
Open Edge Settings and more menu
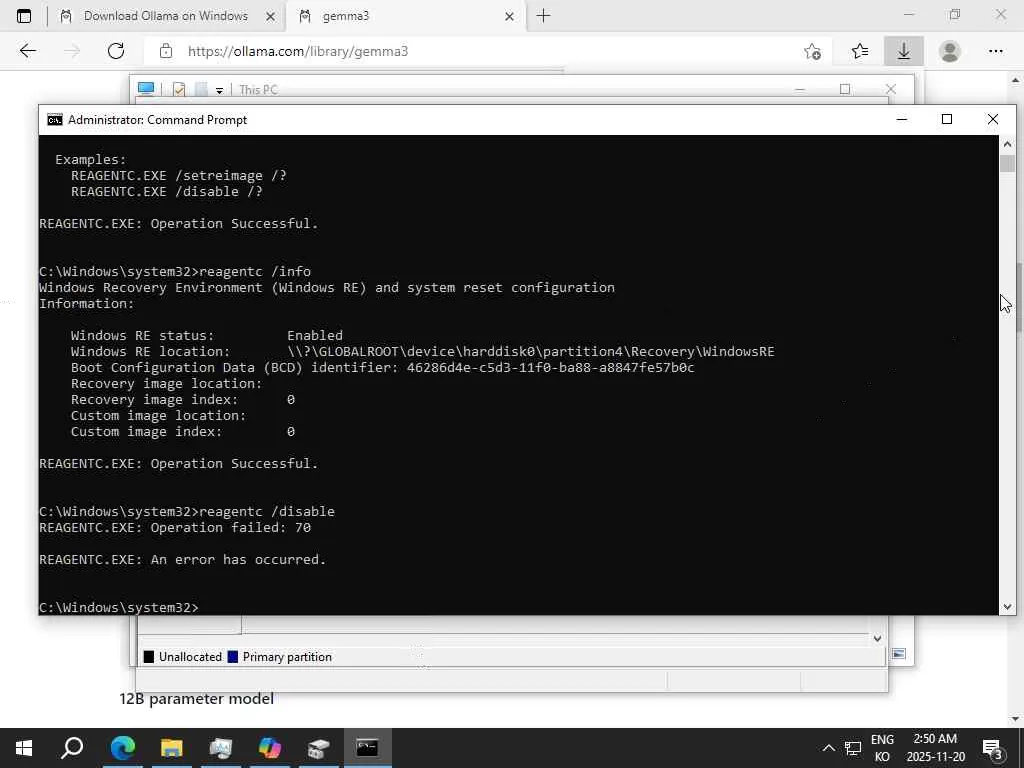pyautogui.click(x=996, y=51)
